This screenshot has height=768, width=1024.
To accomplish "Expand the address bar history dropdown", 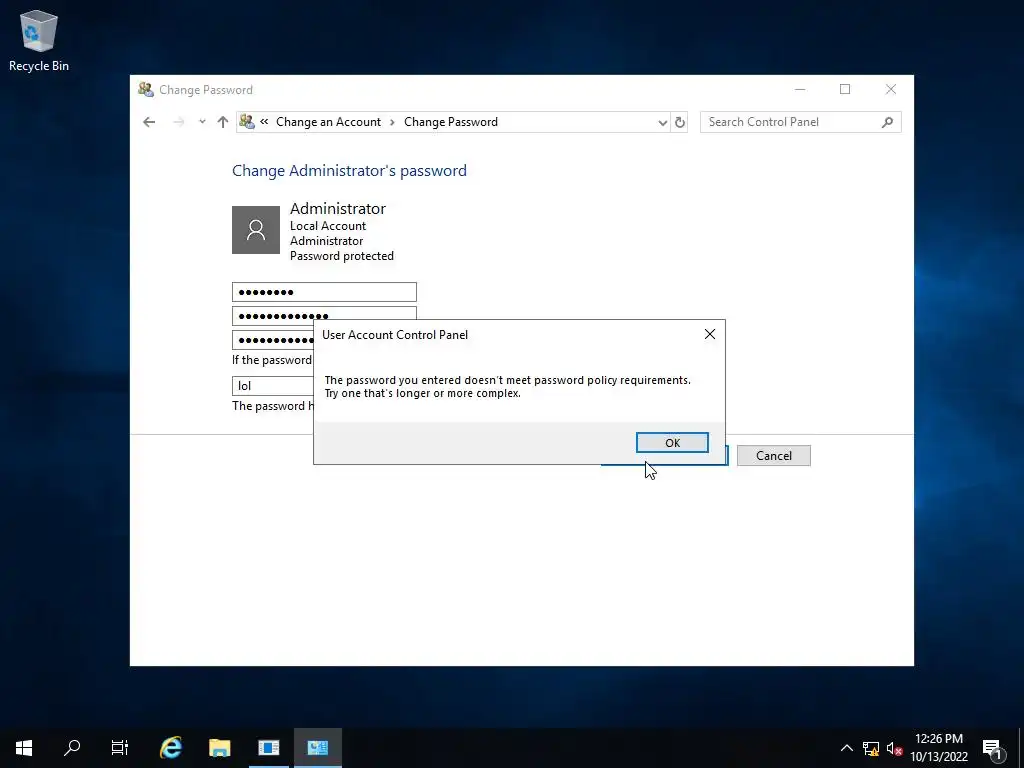I will pos(662,122).
